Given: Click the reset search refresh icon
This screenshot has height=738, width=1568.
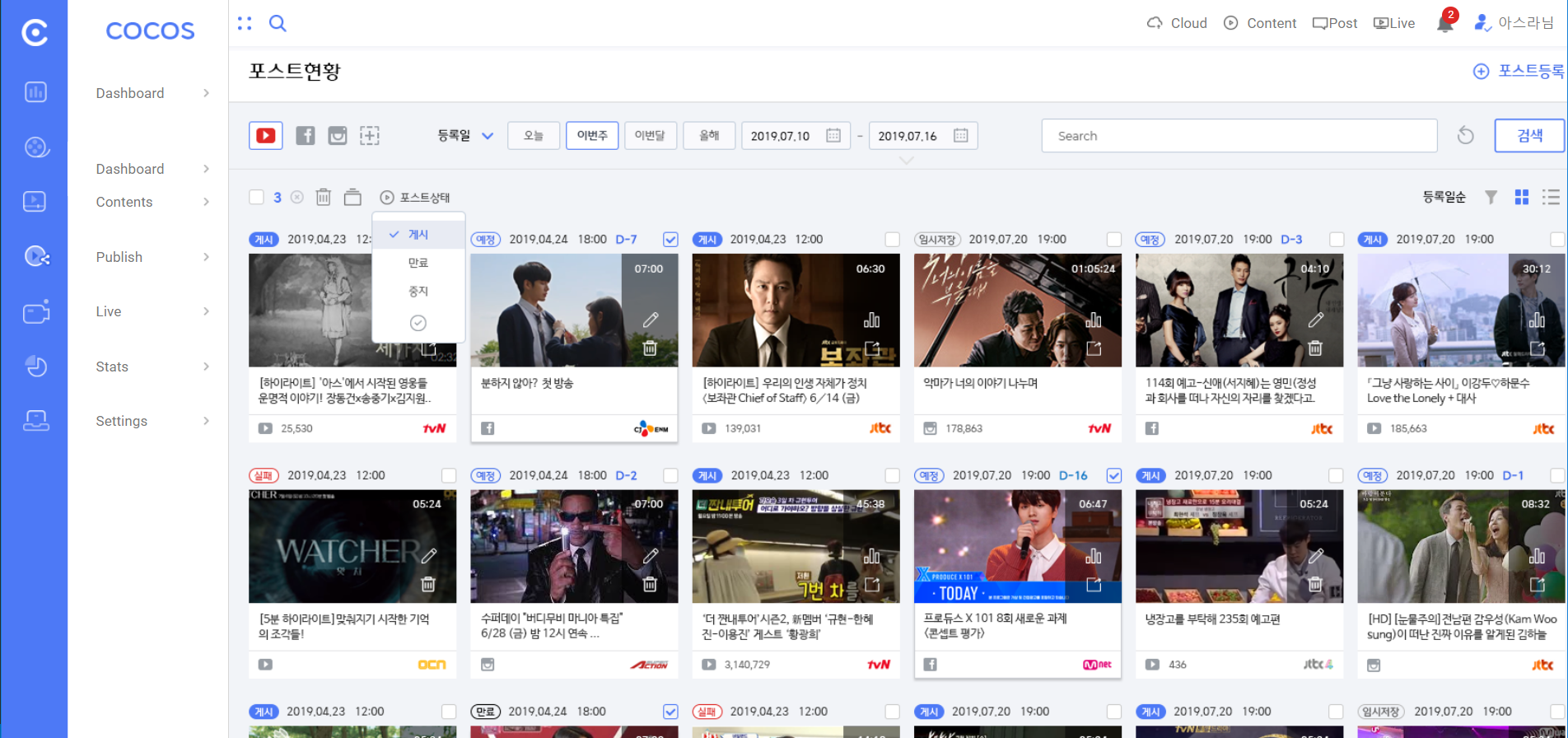Looking at the screenshot, I should pos(1466,135).
